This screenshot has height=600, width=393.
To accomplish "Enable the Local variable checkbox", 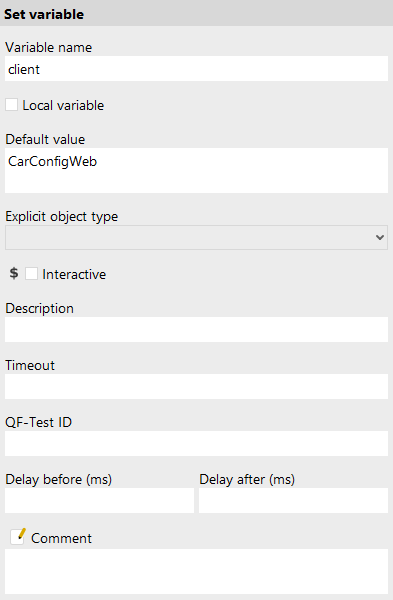I will click(11, 105).
